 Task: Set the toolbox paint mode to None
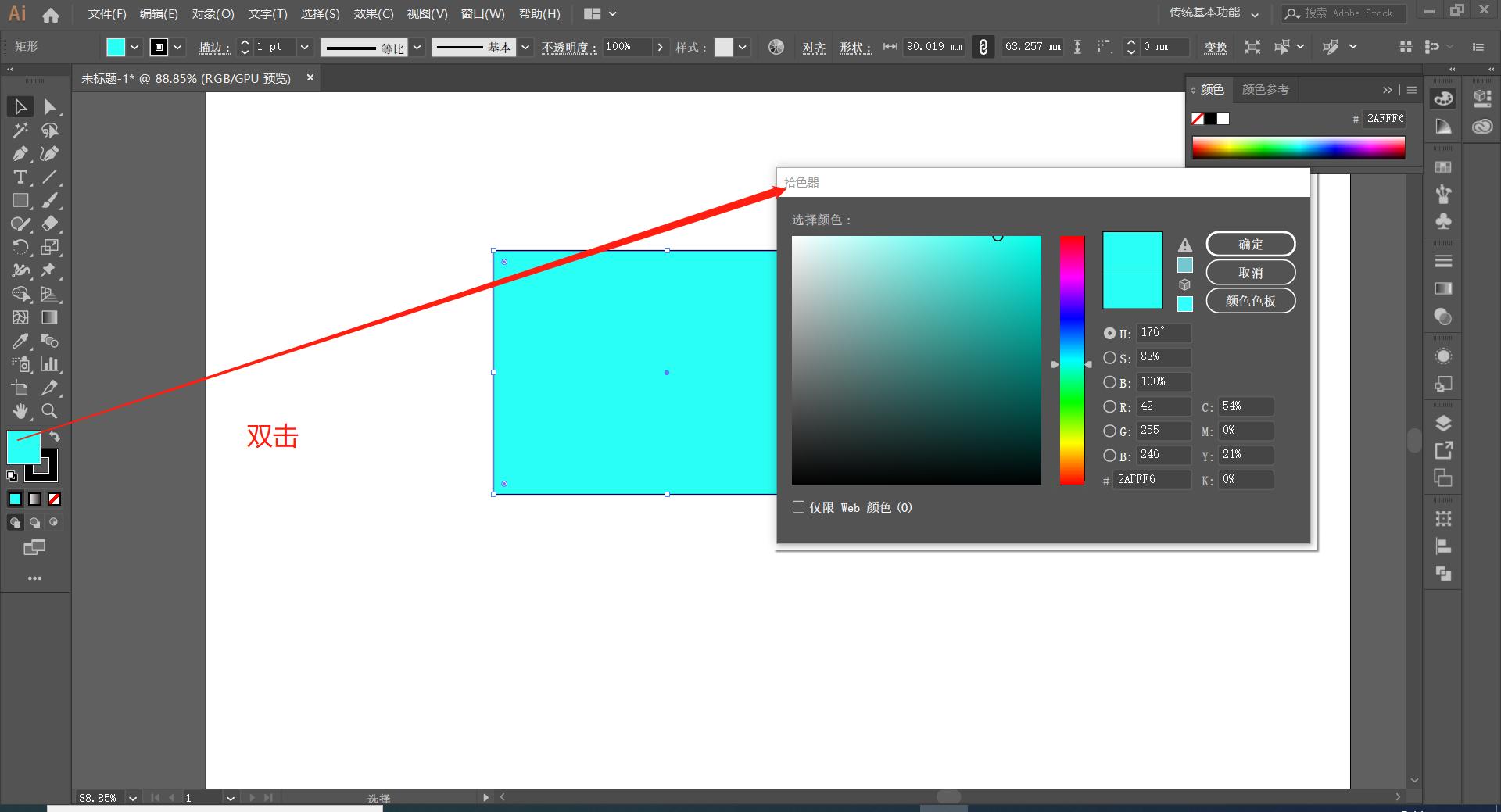click(x=54, y=499)
